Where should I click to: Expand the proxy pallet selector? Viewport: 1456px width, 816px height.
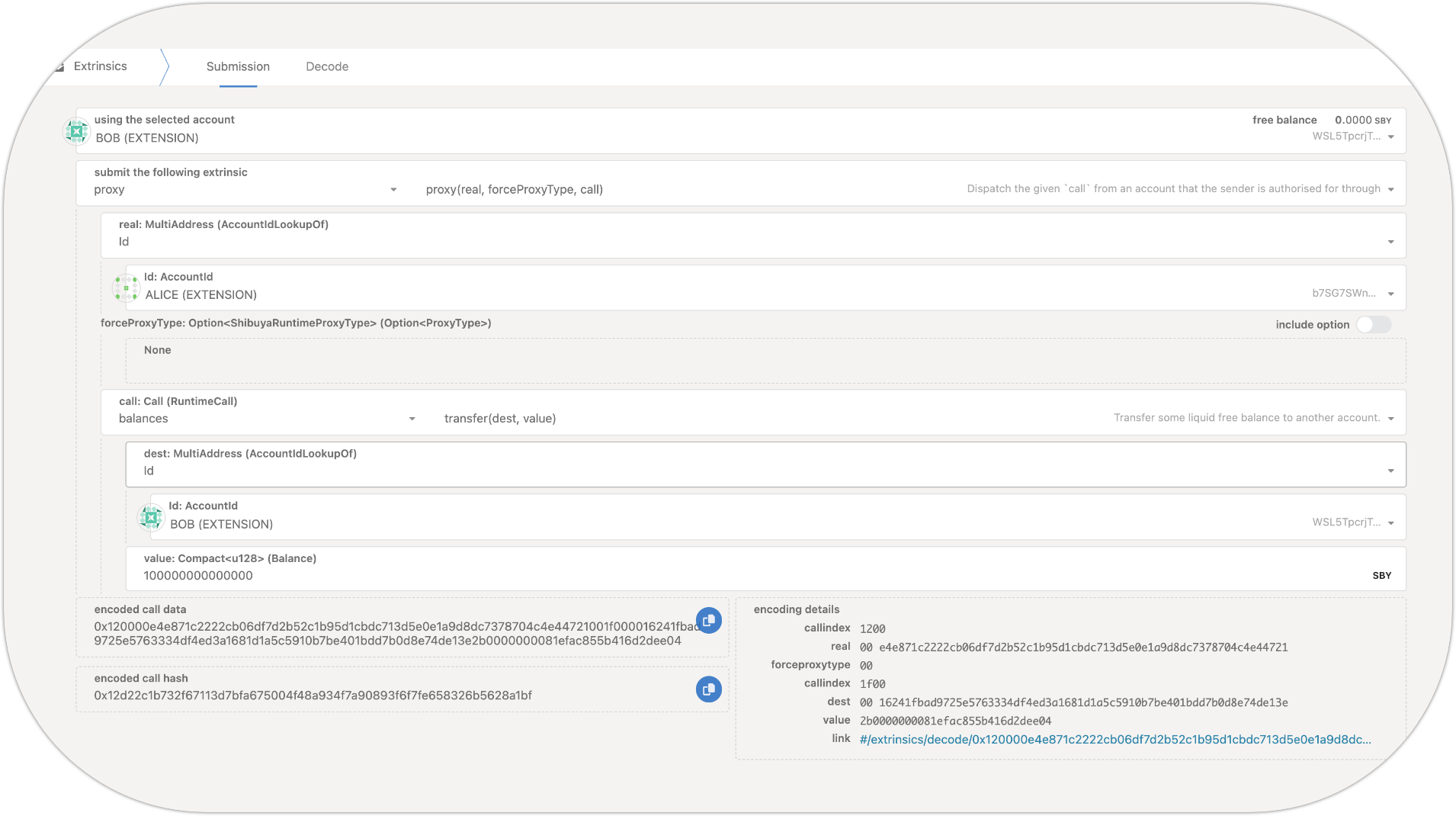pyautogui.click(x=393, y=190)
